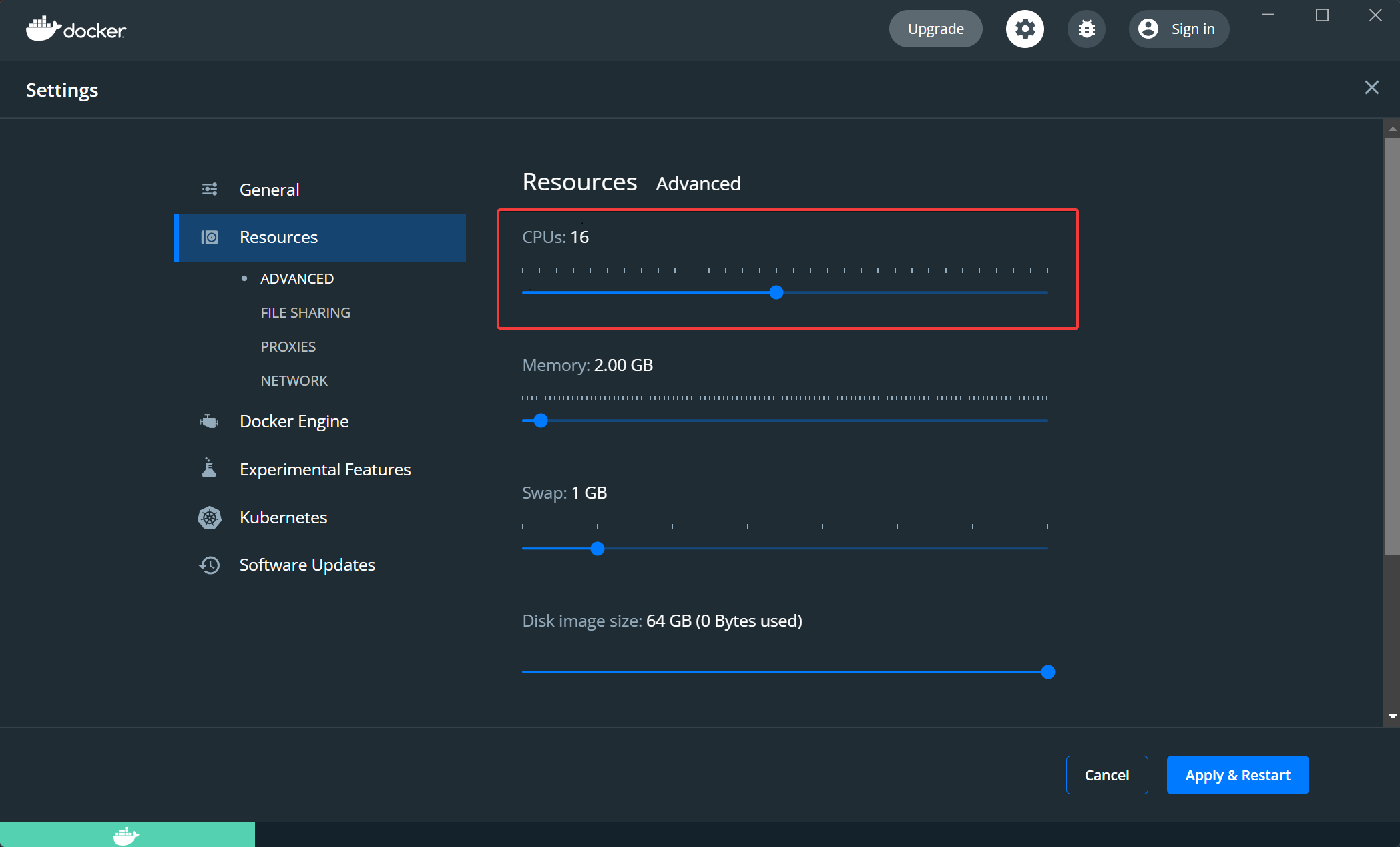Open troubleshoot via the bug icon

pyautogui.click(x=1086, y=29)
